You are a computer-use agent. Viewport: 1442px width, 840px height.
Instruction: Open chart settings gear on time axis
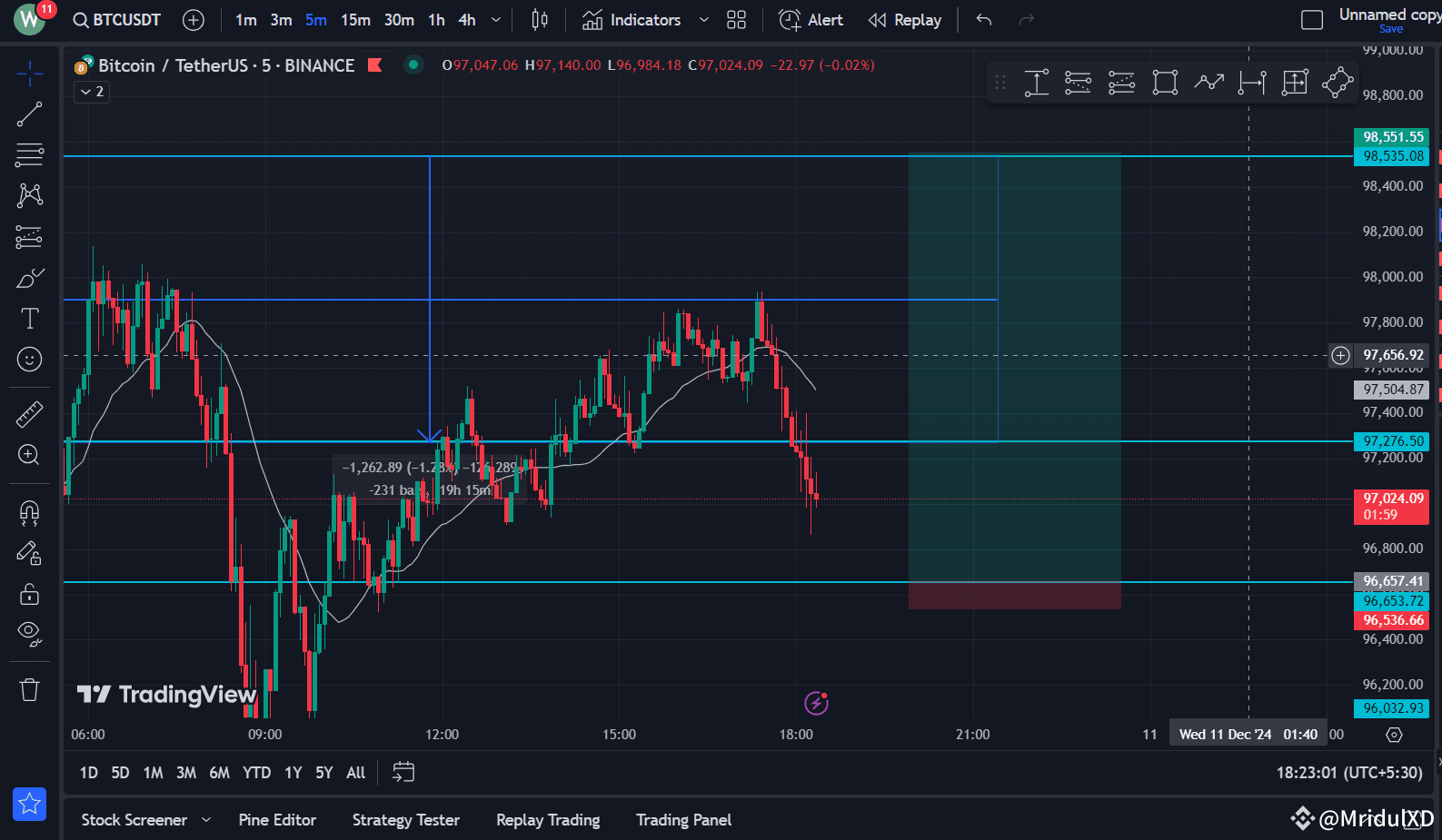coord(1395,735)
